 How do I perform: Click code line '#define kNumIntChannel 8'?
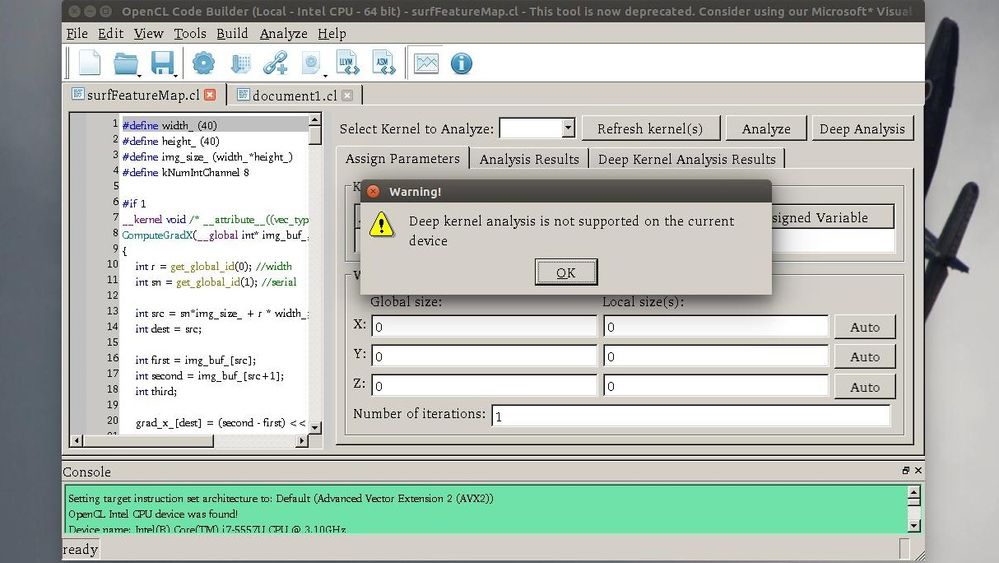point(185,172)
